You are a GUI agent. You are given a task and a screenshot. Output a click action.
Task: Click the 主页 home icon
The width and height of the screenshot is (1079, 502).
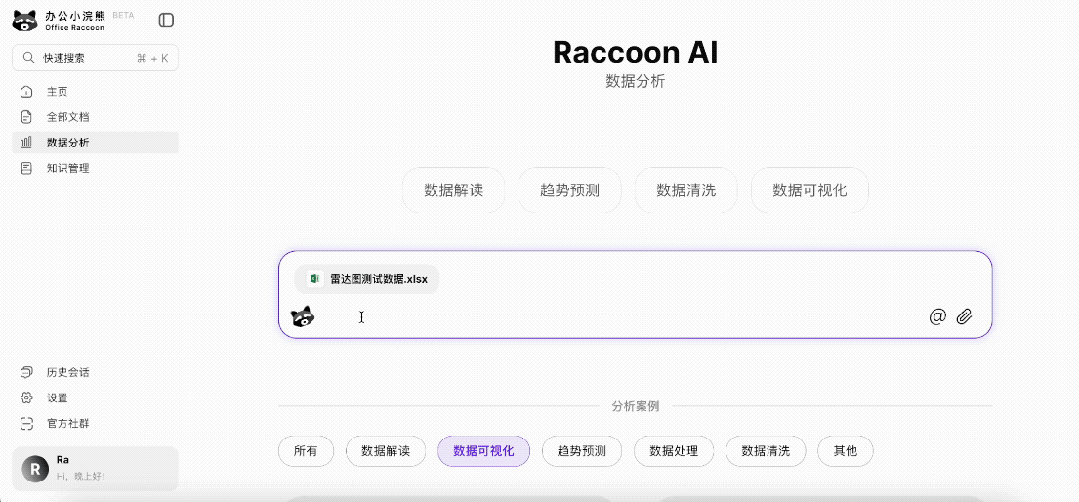(26, 91)
